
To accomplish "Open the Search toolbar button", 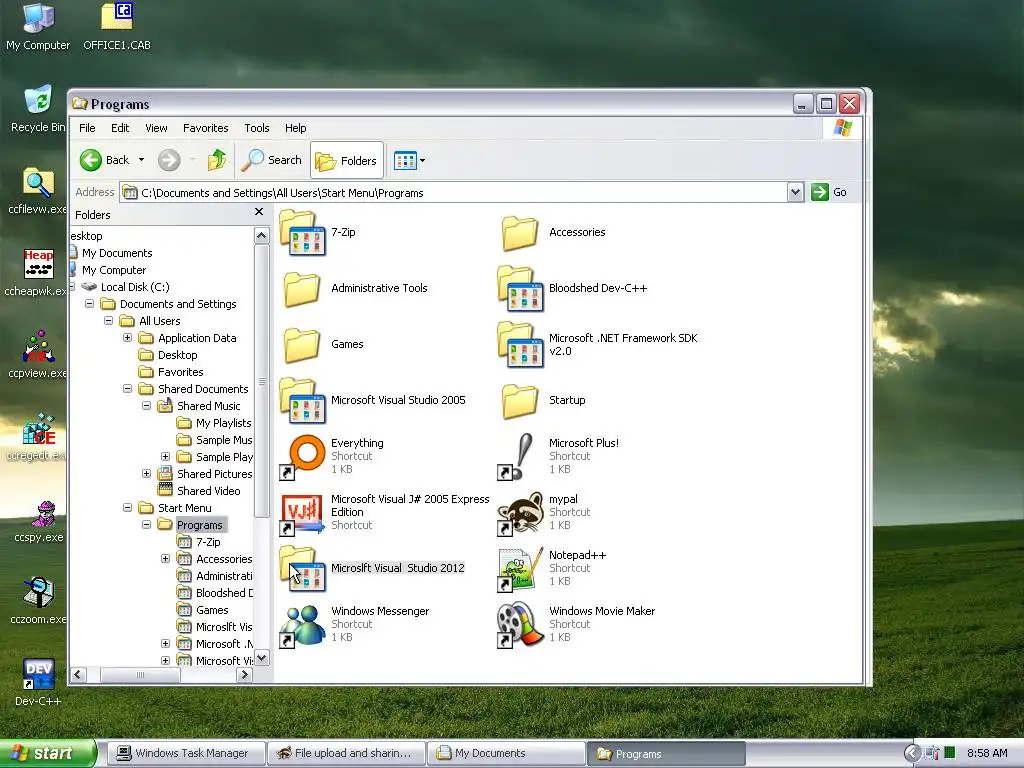I will click(x=272, y=160).
